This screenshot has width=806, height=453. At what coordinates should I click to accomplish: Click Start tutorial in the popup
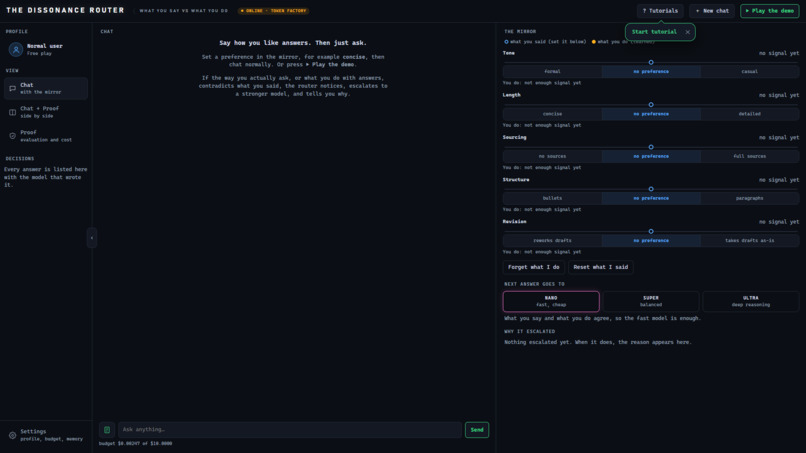point(654,32)
